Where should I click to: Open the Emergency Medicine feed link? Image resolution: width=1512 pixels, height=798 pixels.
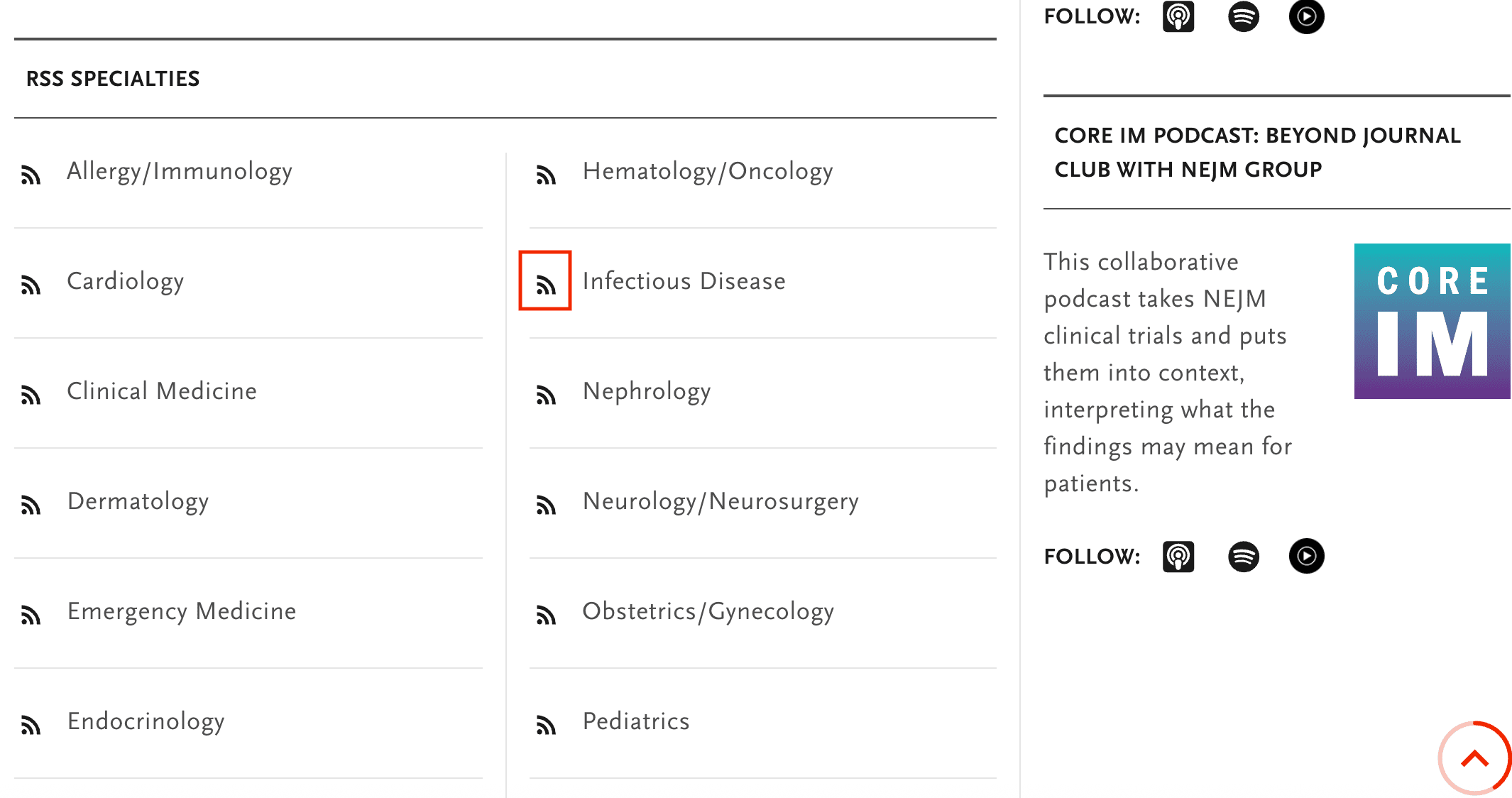[x=182, y=611]
